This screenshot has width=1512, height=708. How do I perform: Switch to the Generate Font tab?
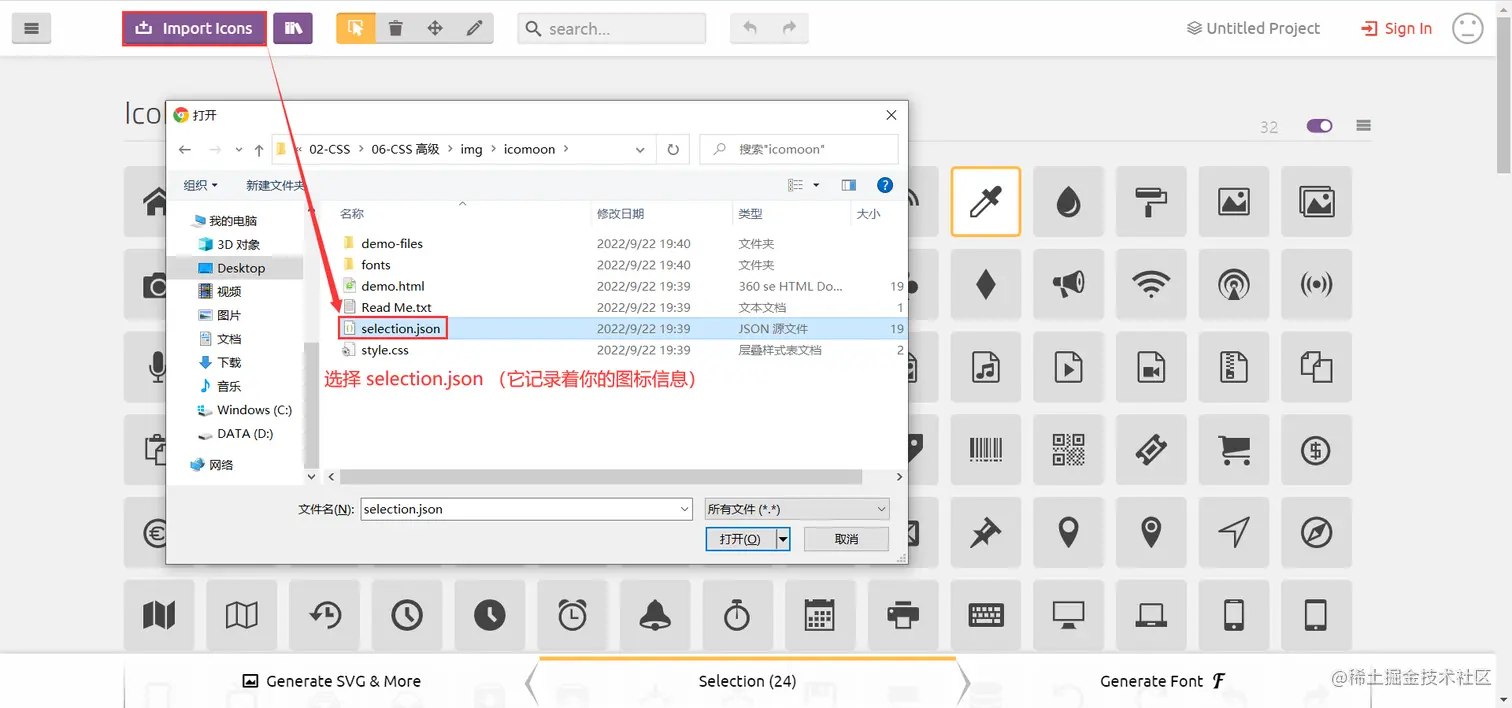(x=1163, y=680)
